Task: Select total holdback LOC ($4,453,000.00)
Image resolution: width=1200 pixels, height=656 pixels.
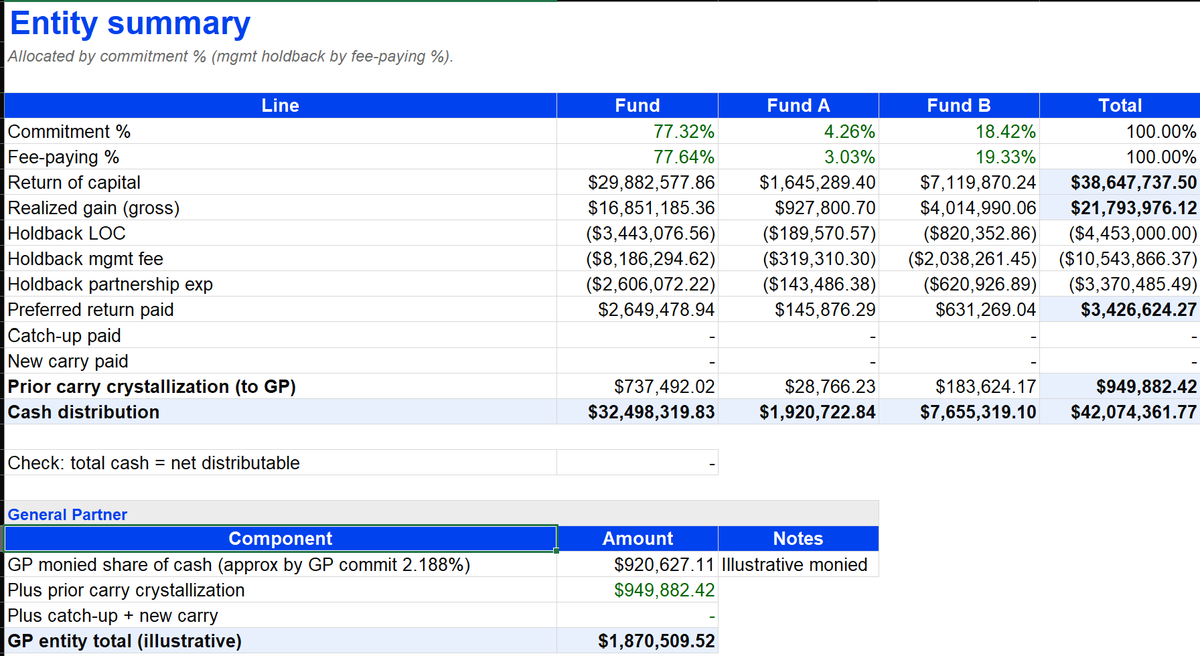Action: (x=1120, y=234)
